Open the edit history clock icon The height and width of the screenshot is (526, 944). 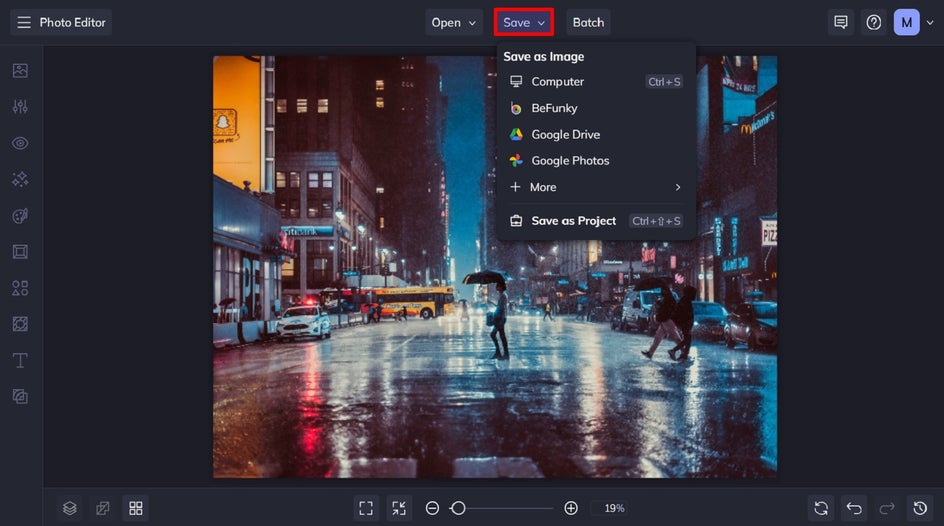point(920,508)
